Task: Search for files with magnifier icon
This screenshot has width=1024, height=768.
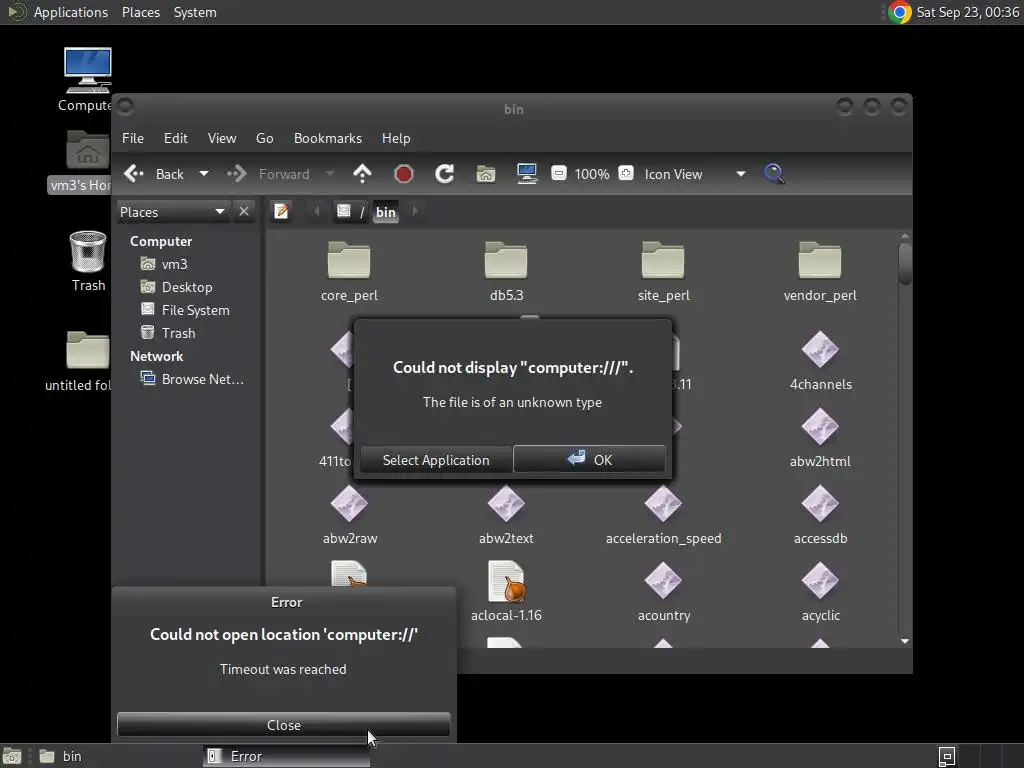Action: (x=775, y=174)
